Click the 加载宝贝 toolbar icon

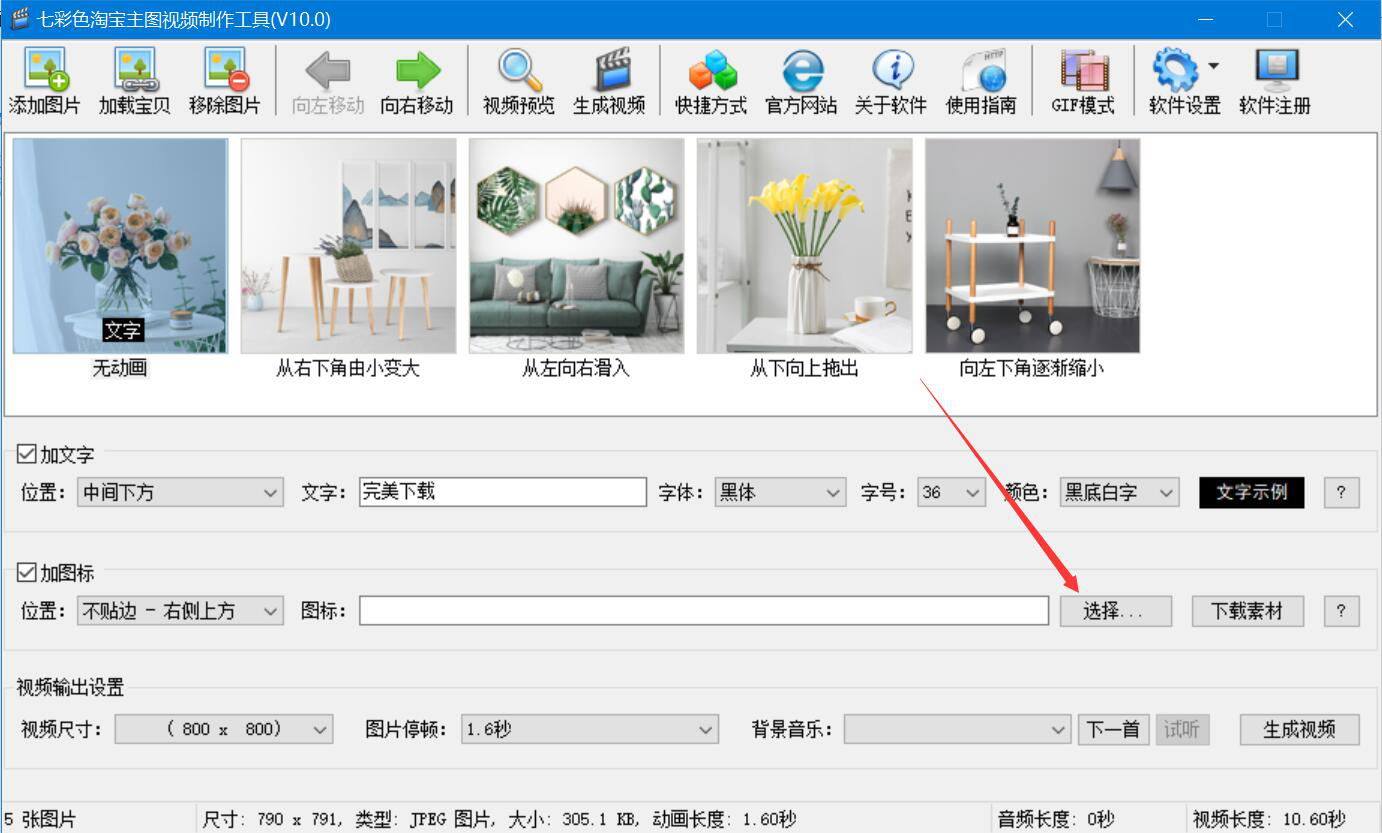[134, 70]
